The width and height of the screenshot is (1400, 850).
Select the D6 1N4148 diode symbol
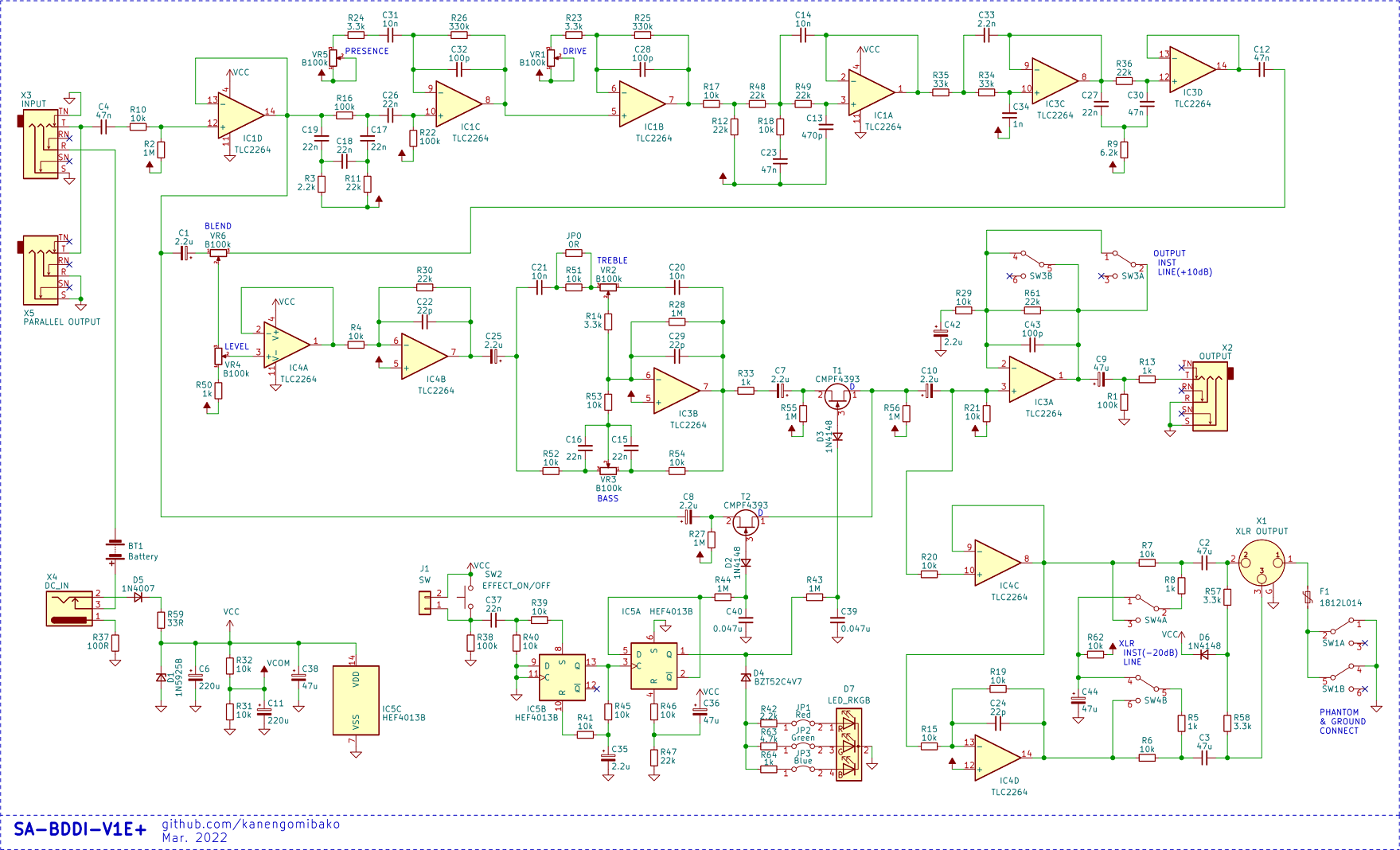point(1204,654)
